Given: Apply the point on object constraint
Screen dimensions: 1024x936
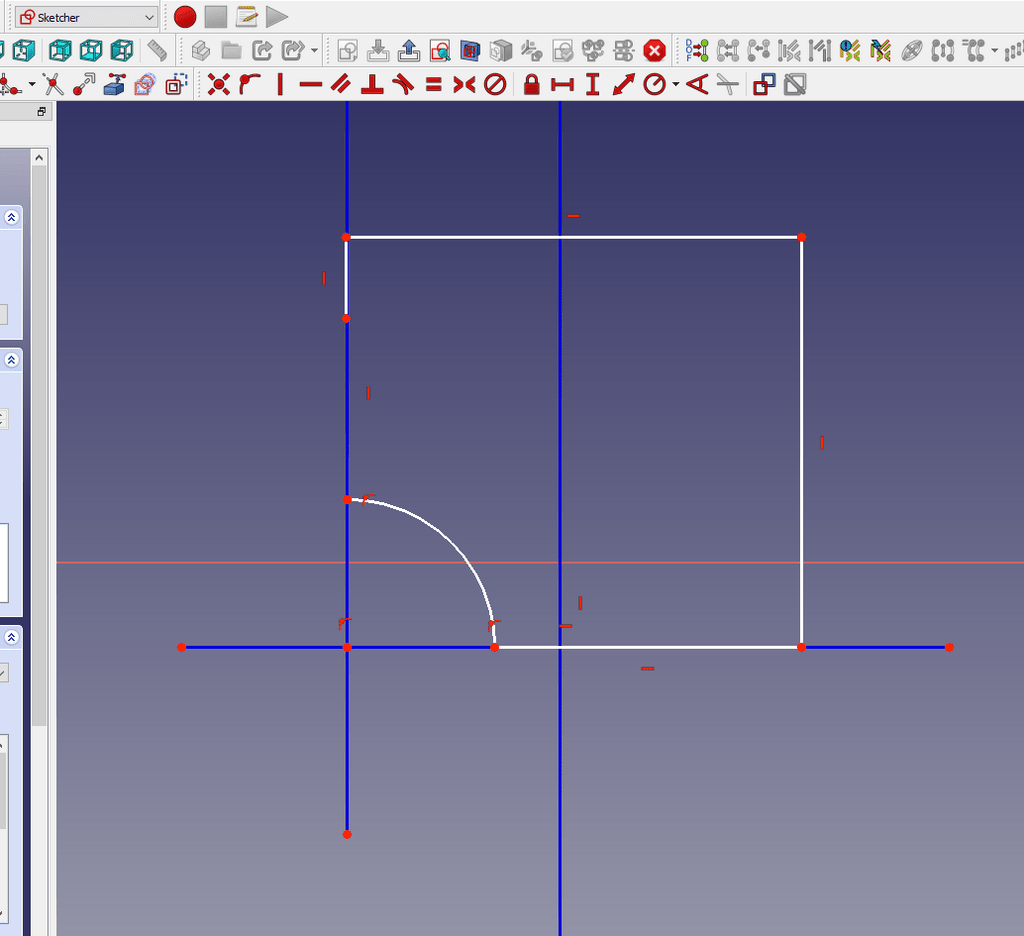Looking at the screenshot, I should coord(249,84).
